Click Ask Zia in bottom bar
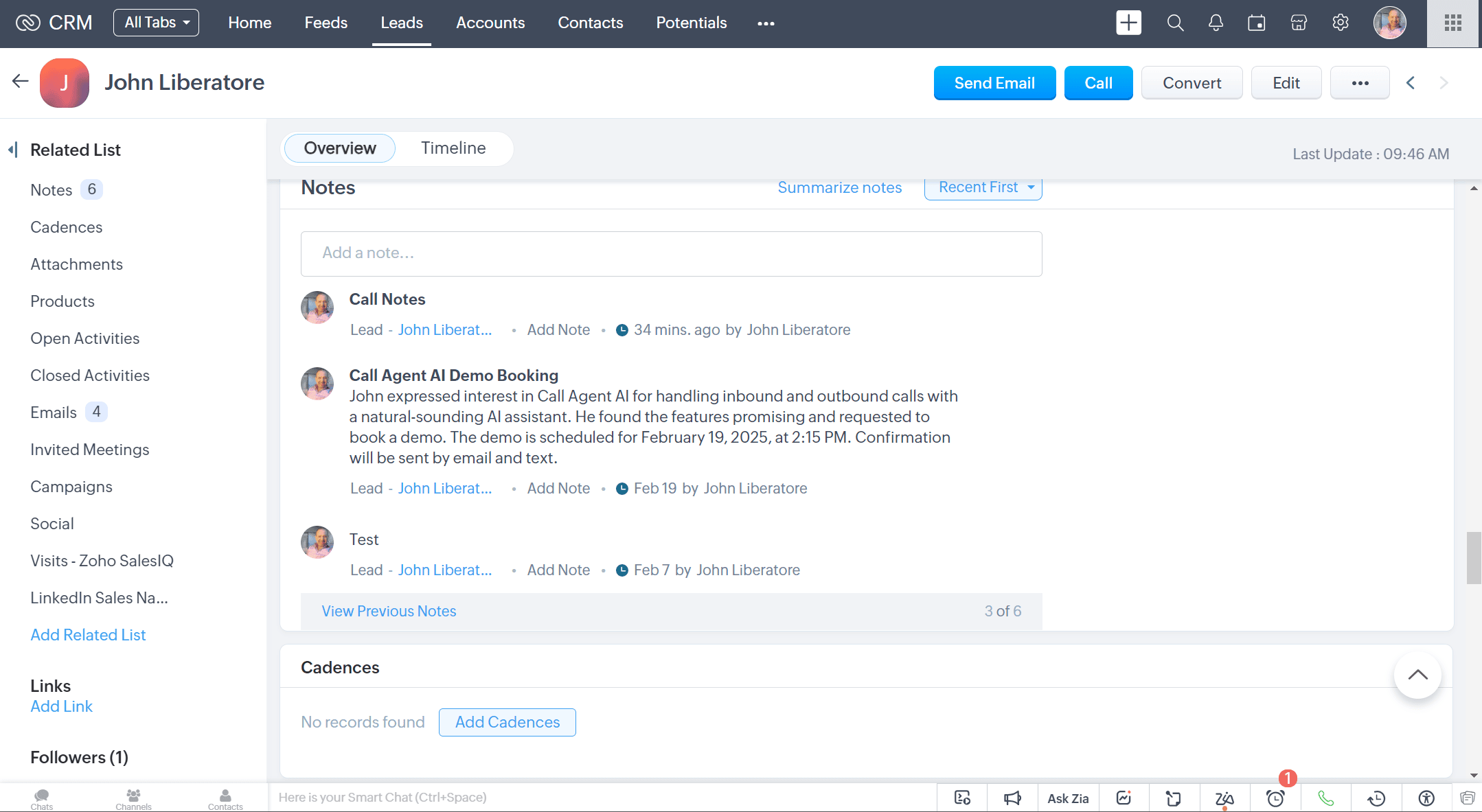 [1068, 798]
